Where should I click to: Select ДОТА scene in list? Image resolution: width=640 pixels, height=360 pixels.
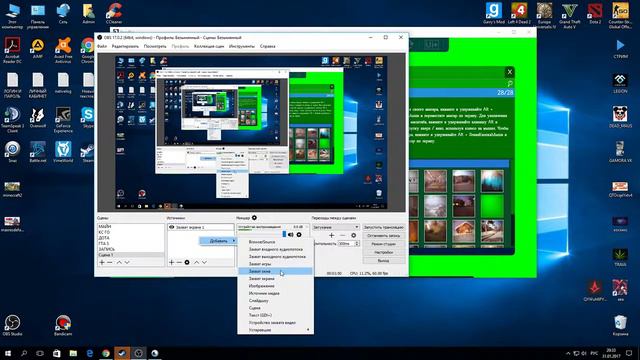(x=131, y=238)
